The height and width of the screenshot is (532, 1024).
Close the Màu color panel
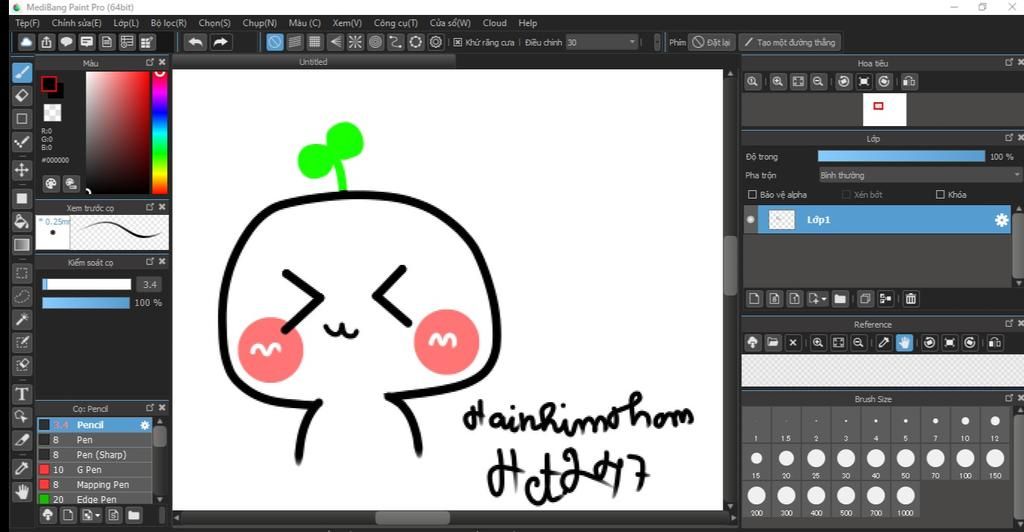pyautogui.click(x=163, y=62)
